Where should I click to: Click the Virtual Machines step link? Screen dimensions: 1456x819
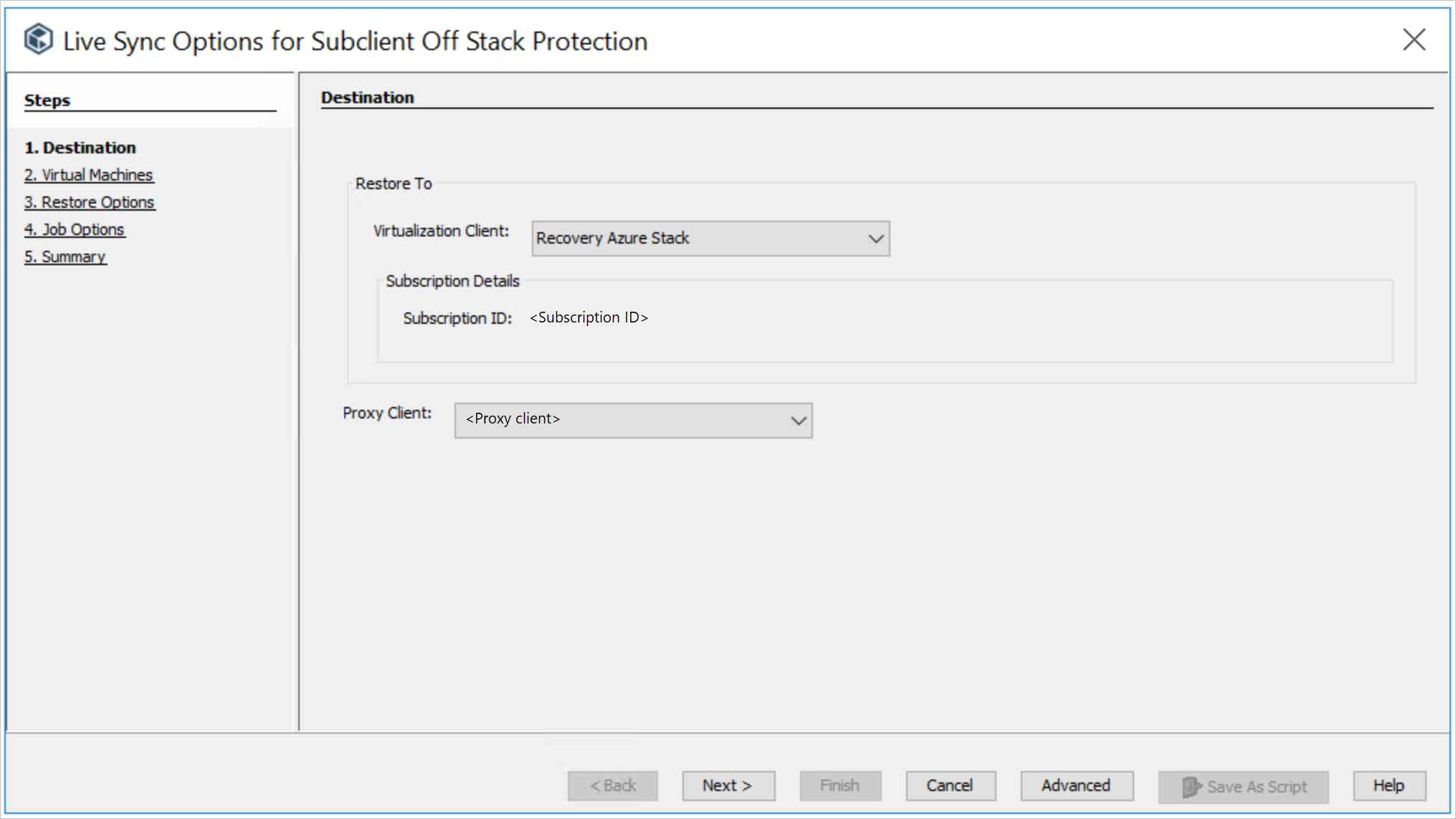coord(89,174)
